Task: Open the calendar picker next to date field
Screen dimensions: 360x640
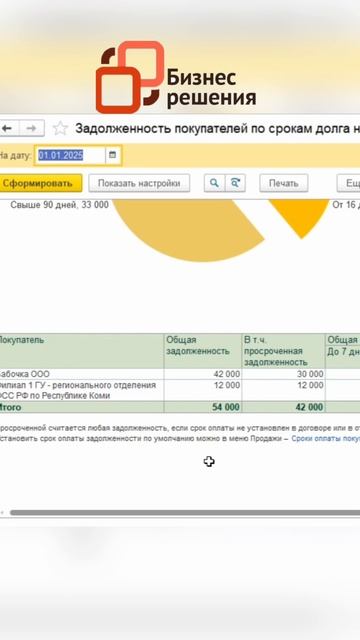Action: point(113,155)
